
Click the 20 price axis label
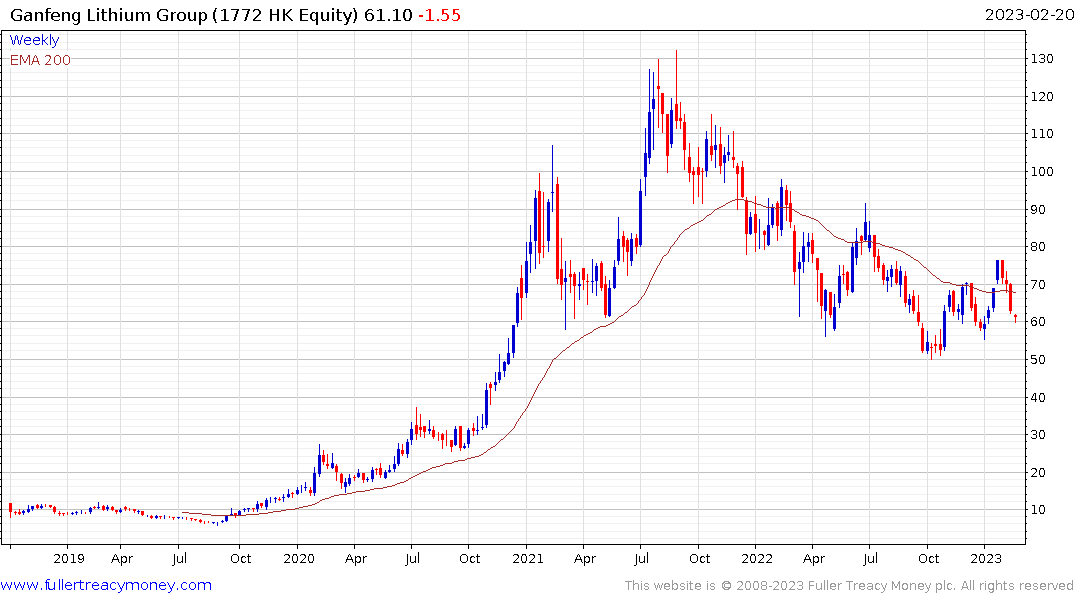(1039, 472)
